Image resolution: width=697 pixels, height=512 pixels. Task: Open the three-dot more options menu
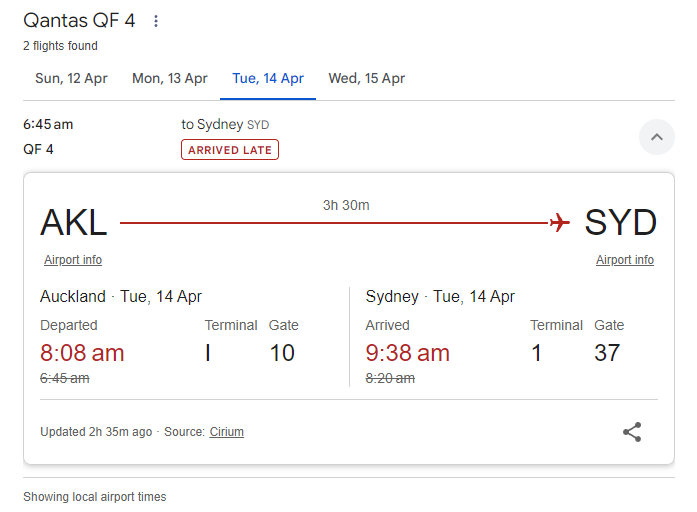[156, 21]
